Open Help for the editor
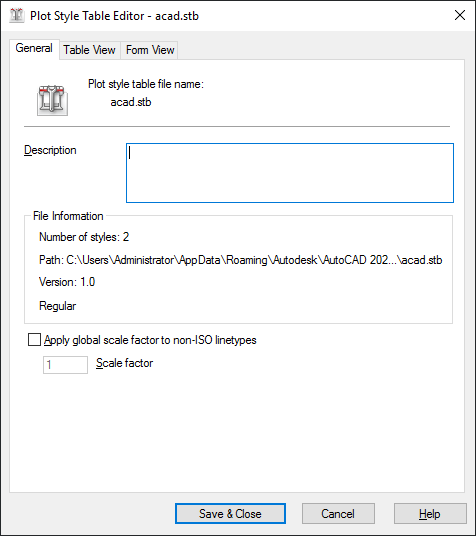This screenshot has width=476, height=536. click(430, 513)
